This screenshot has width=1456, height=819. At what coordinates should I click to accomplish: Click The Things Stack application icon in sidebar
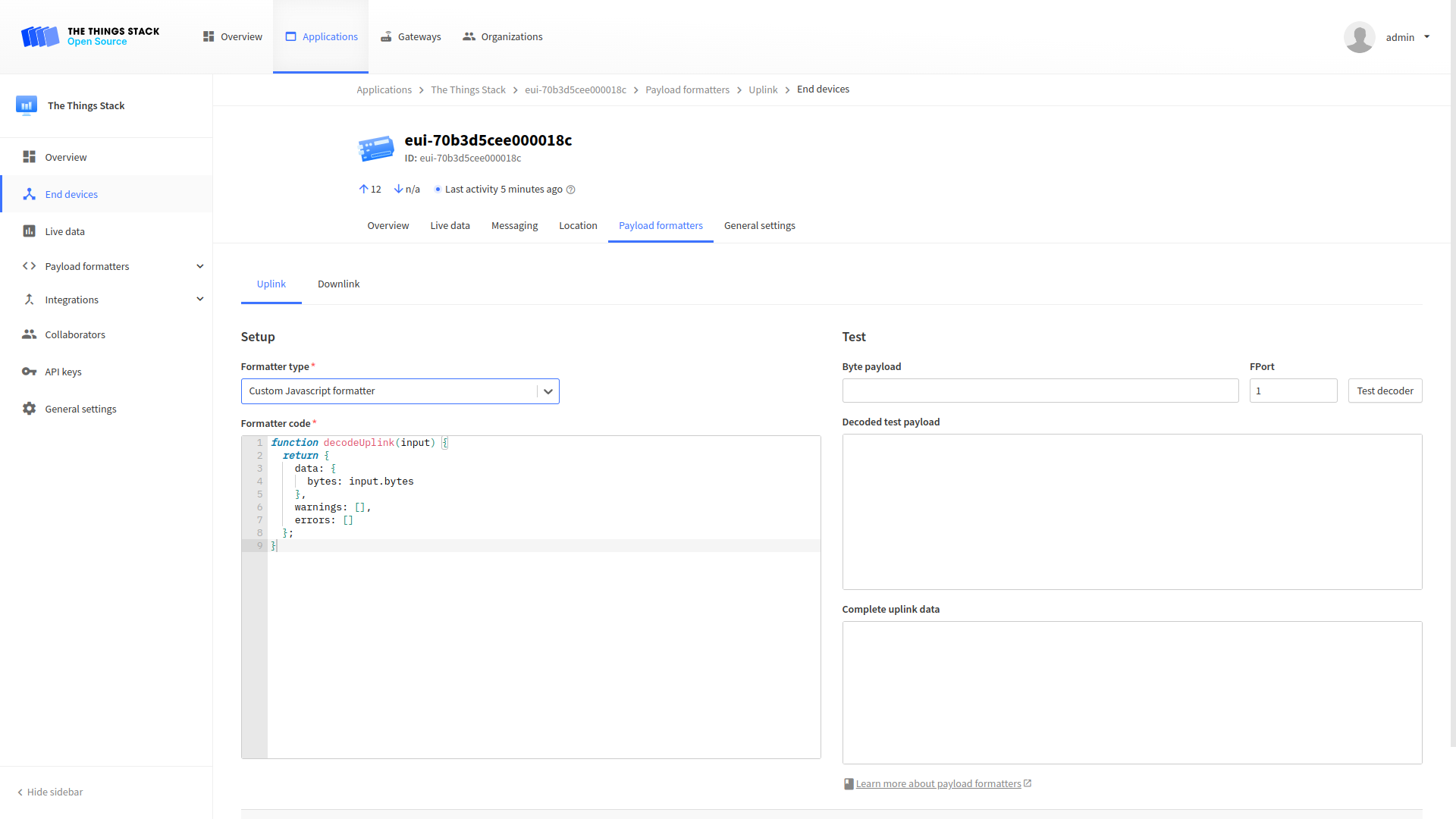point(27,105)
